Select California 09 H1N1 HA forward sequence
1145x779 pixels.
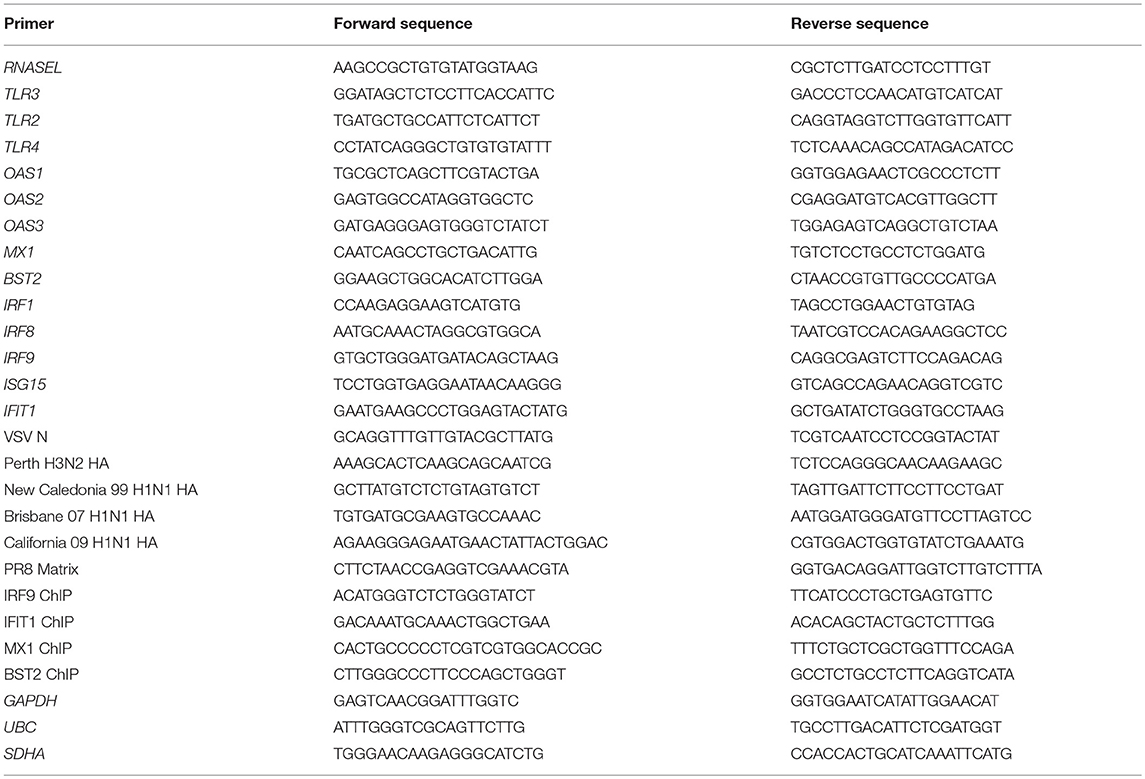point(470,542)
